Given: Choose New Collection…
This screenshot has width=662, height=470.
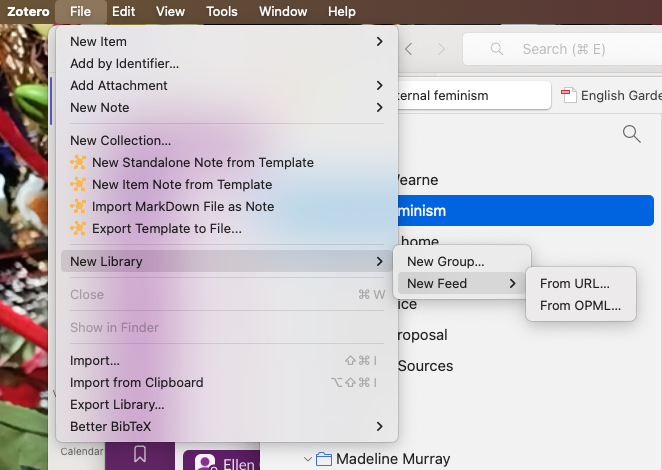Looking at the screenshot, I should tap(227, 140).
